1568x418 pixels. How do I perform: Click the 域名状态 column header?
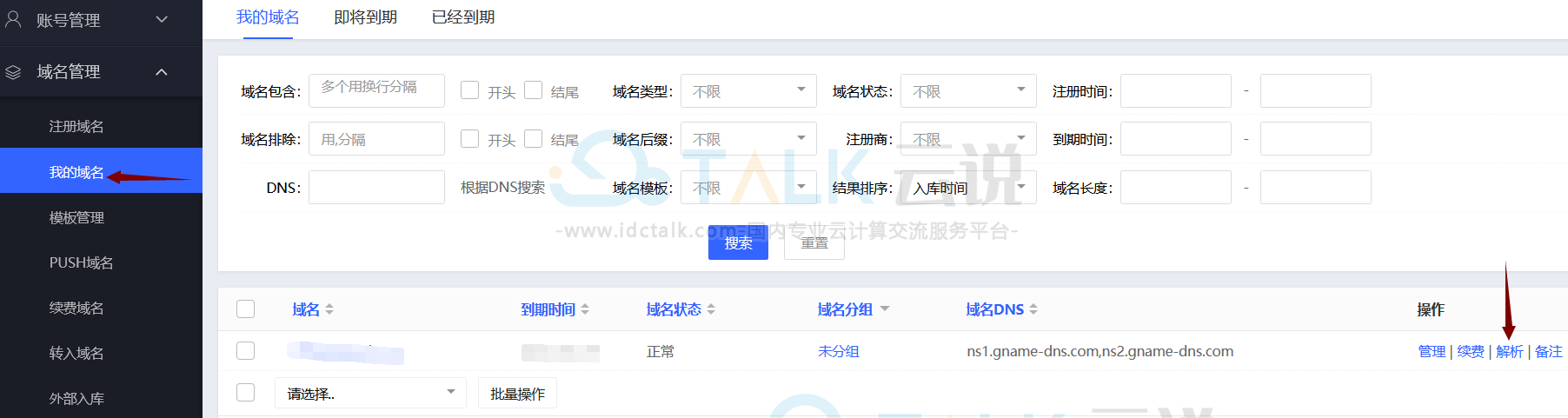click(x=674, y=309)
